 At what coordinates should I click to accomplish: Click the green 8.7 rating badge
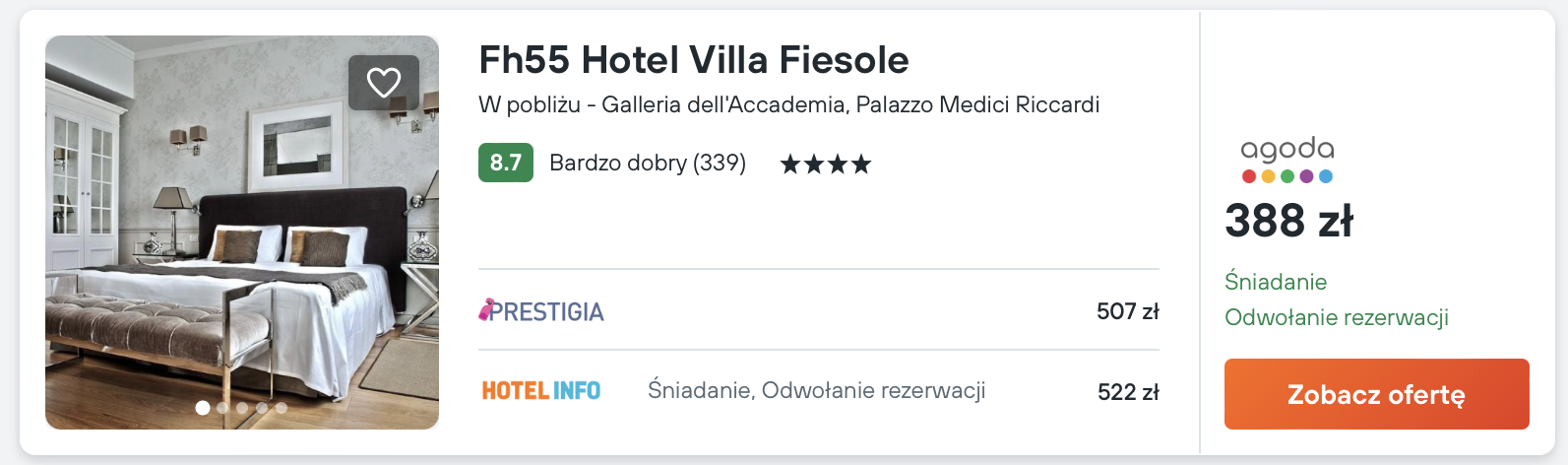tap(506, 163)
